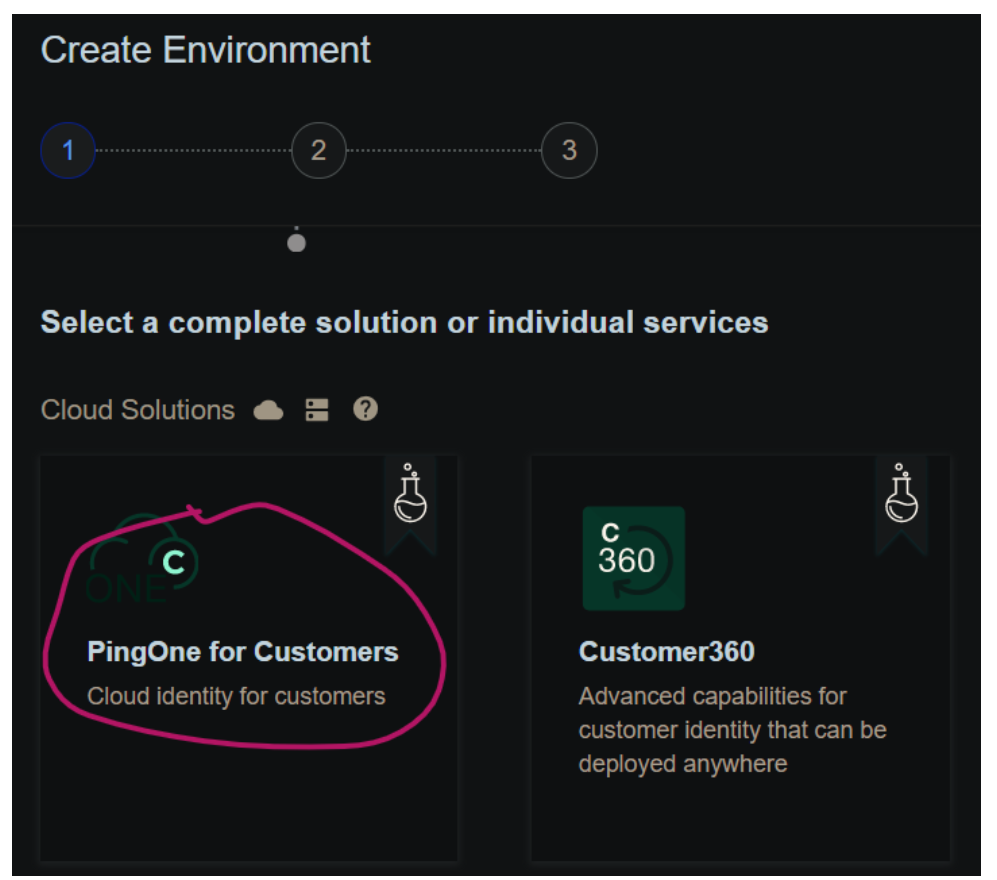997x880 pixels.
Task: Select the Customer360 title
Action: click(666, 652)
